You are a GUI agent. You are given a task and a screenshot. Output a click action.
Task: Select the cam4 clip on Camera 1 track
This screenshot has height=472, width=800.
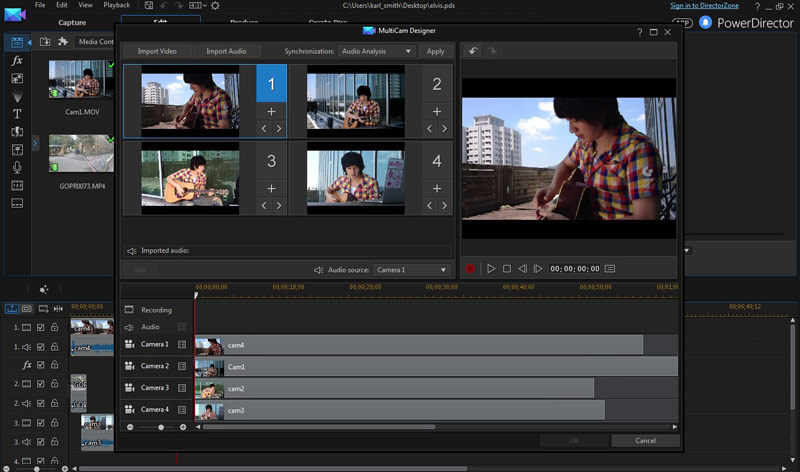tap(419, 345)
